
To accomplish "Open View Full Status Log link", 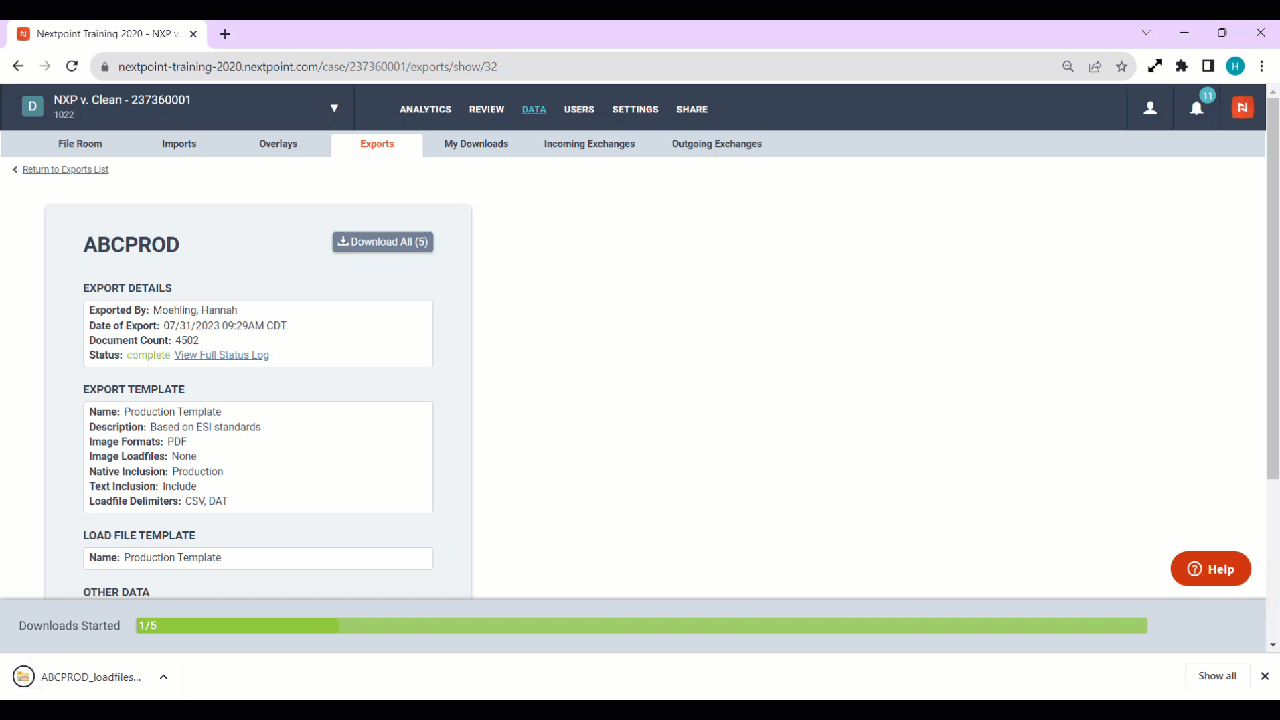I will 221,355.
